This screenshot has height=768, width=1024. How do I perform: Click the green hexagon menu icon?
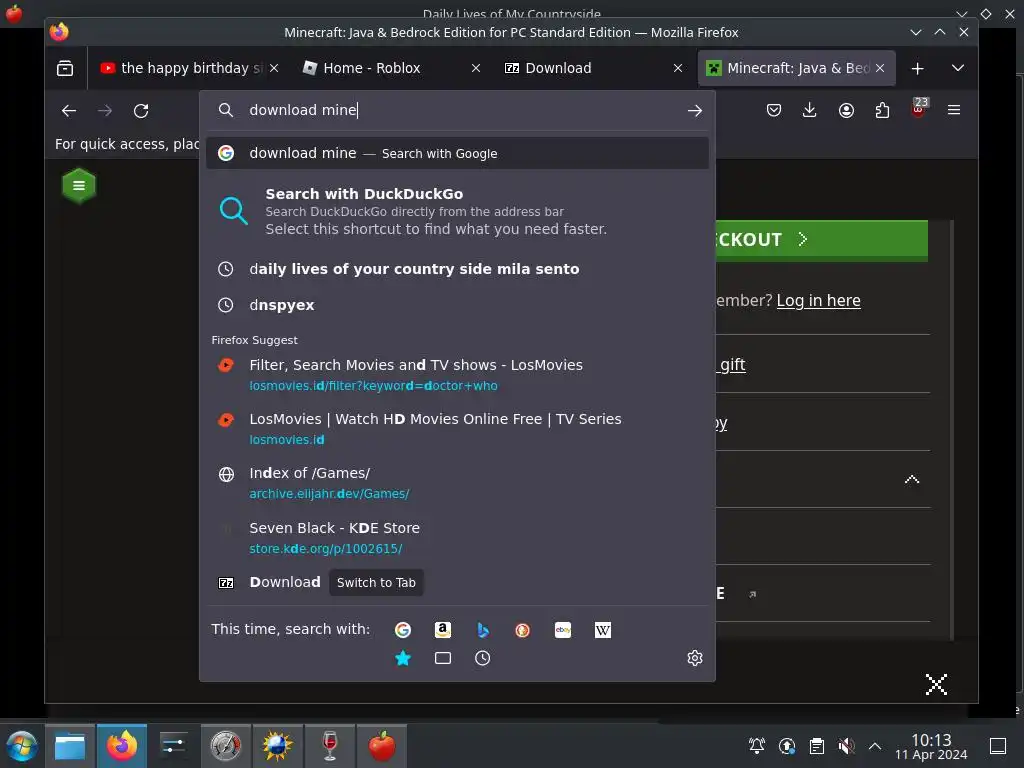click(x=79, y=185)
